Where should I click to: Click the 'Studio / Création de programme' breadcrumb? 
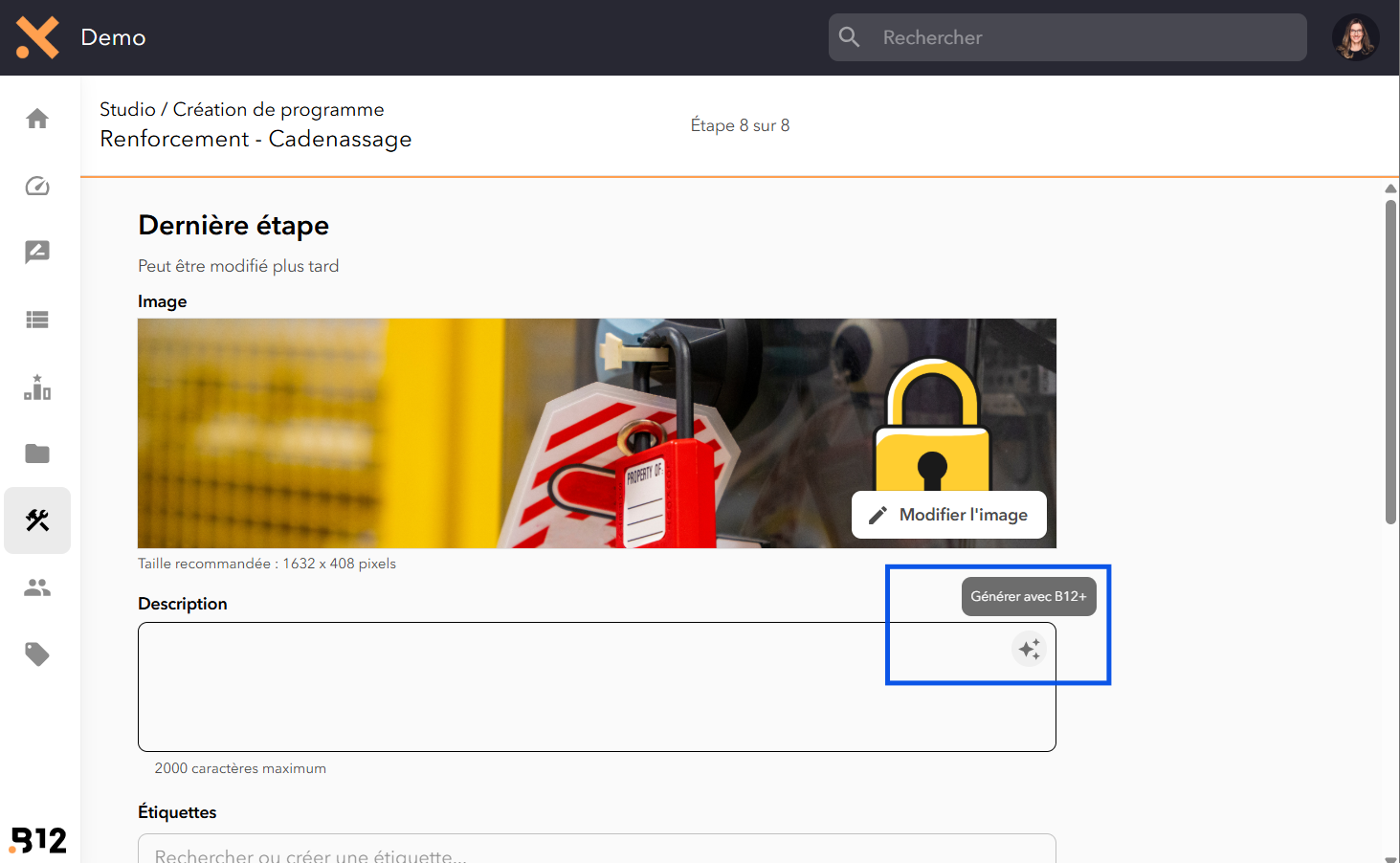pos(242,109)
